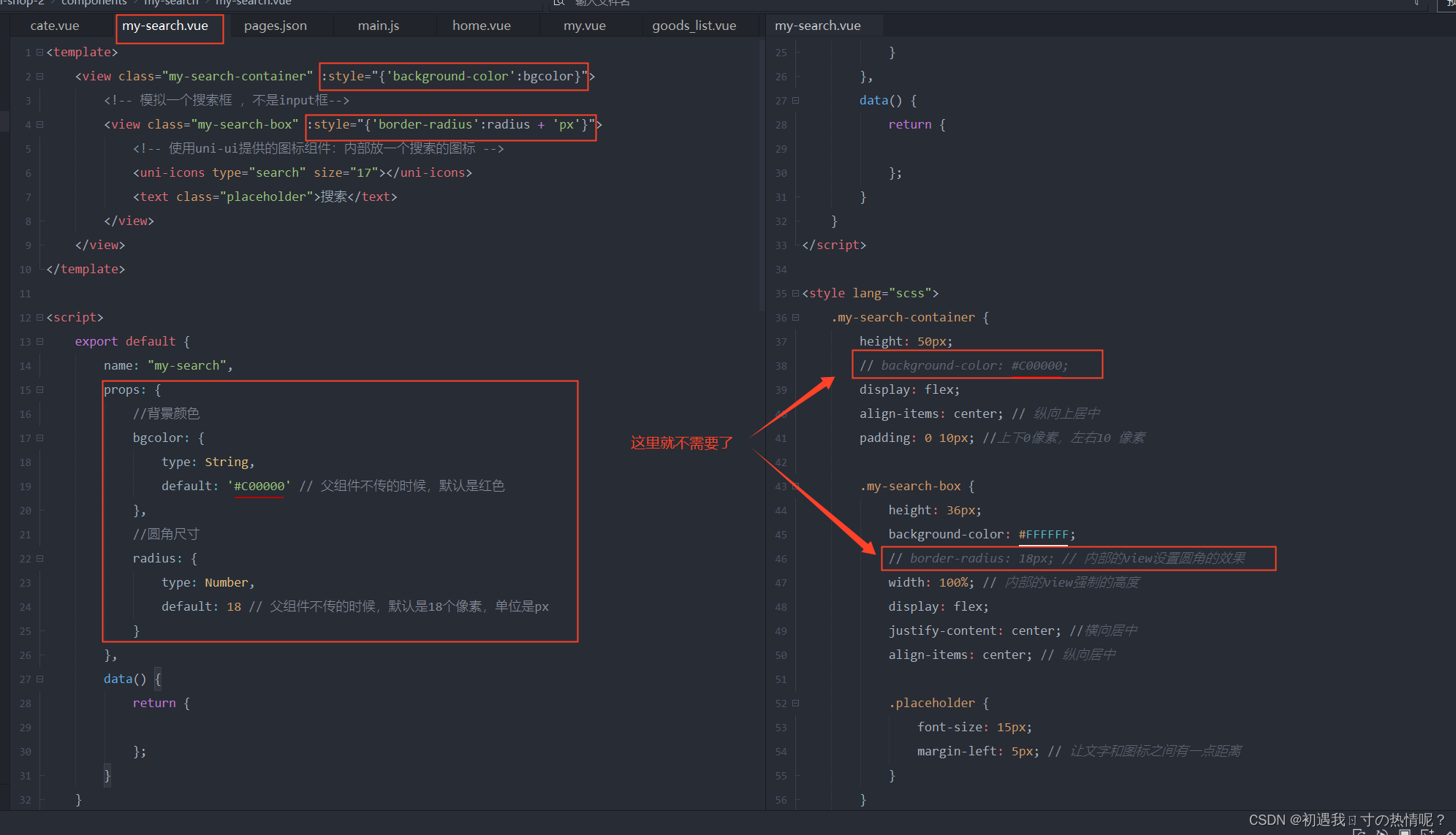Switch to the my.vue tab

[585, 26]
